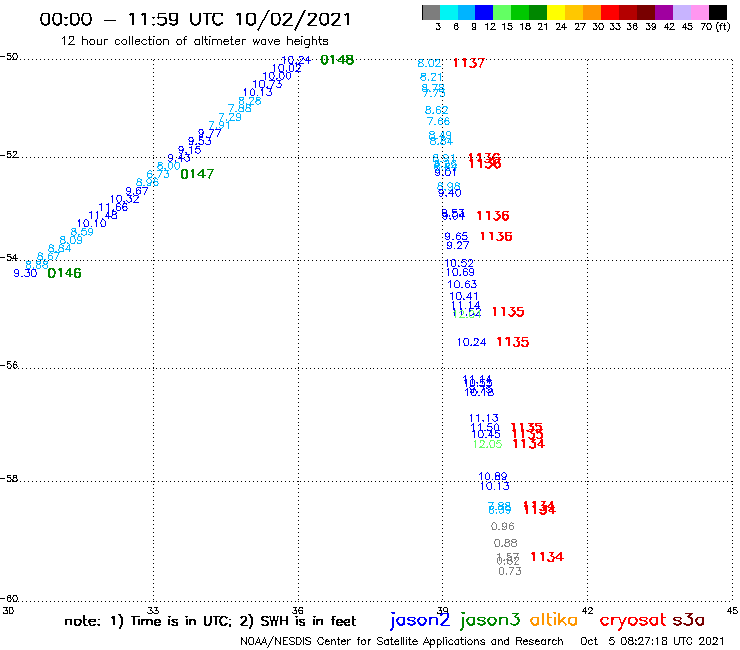740x650 pixels.
Task: Click the '9.65' wave height value
Action: 456,236
